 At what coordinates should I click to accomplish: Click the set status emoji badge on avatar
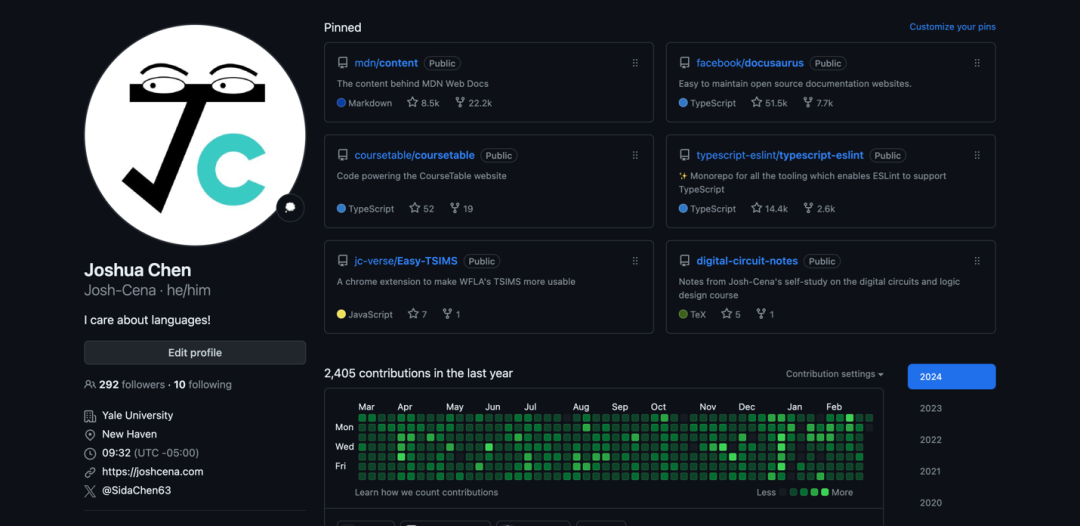[x=290, y=208]
